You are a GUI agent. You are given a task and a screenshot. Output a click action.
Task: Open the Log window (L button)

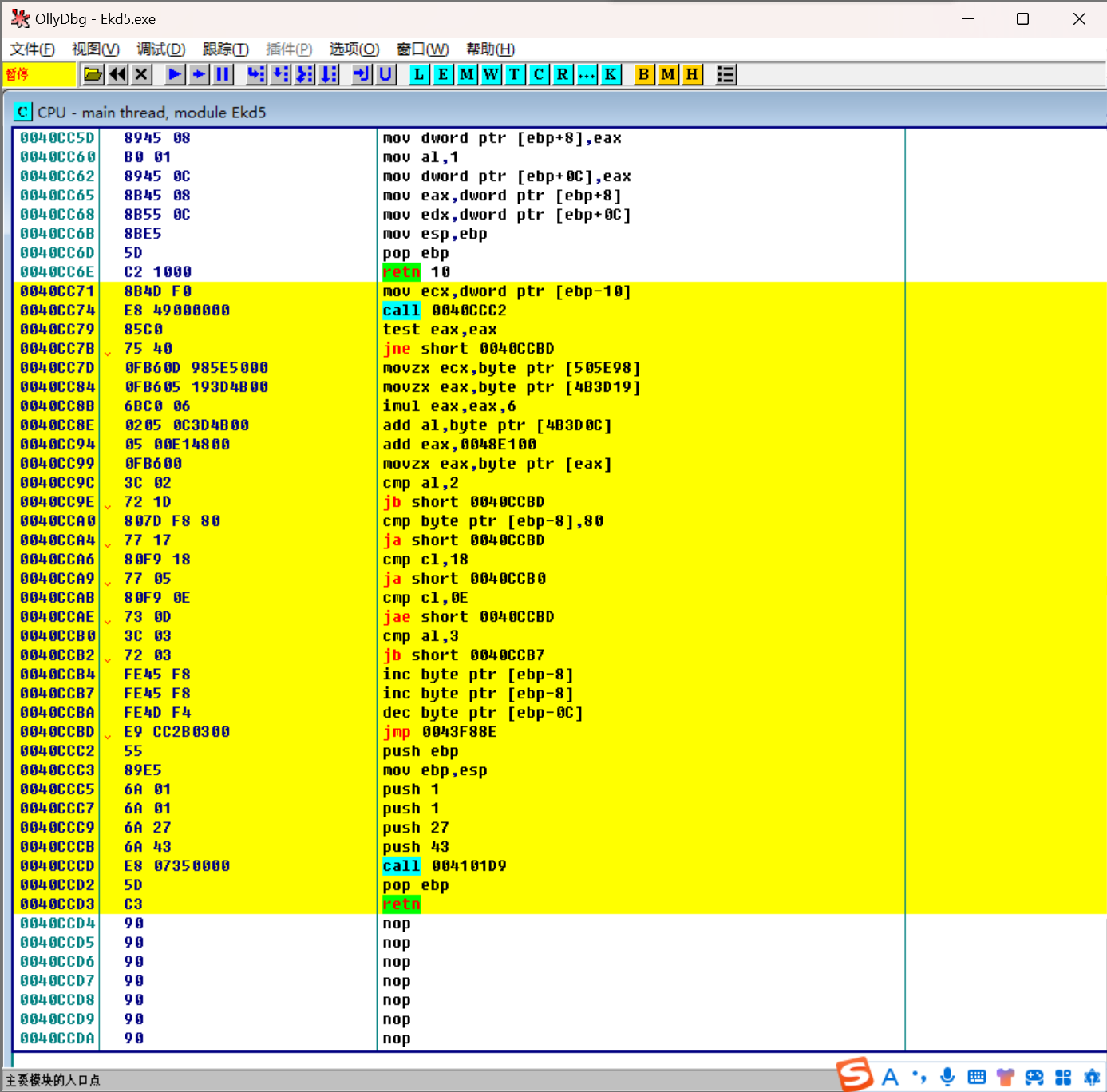[x=419, y=75]
